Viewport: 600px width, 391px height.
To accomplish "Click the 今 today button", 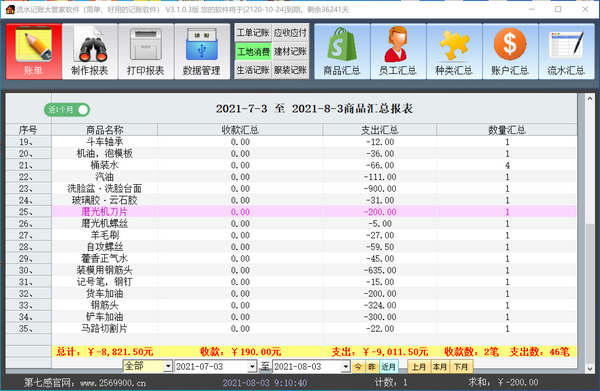I will (358, 367).
